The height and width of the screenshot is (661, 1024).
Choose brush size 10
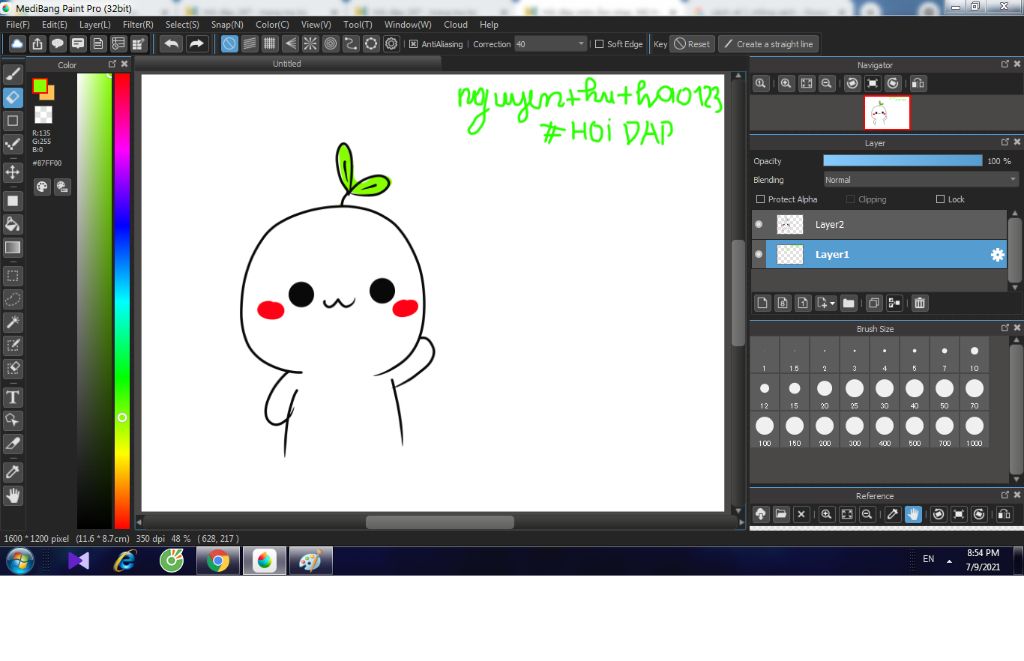pyautogui.click(x=974, y=356)
